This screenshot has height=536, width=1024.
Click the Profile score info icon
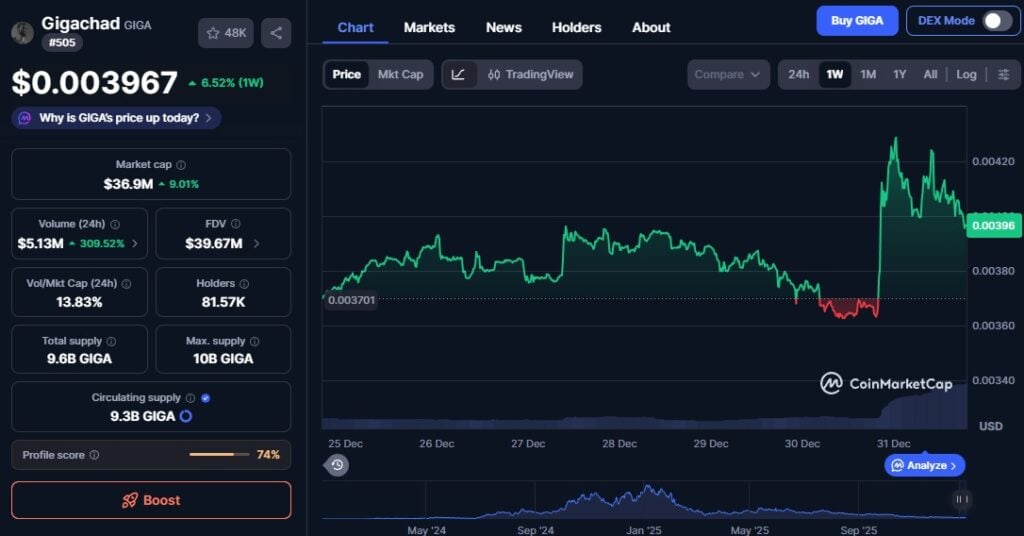tap(94, 455)
